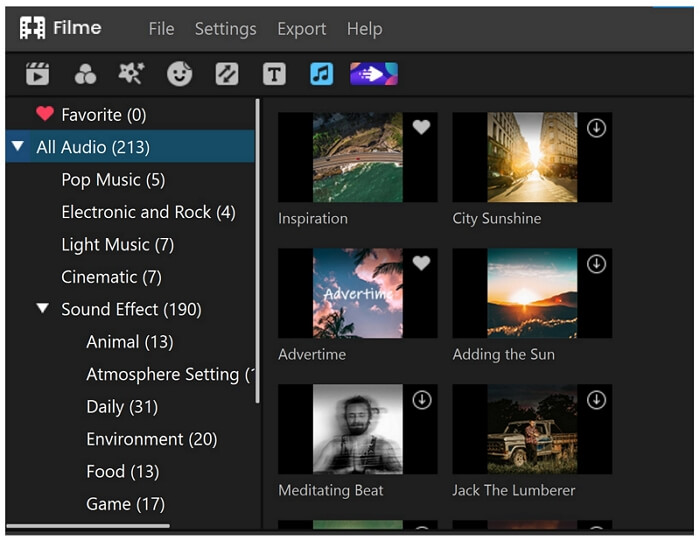Collapse the All Audio tree
The image size is (700, 540).
point(18,147)
